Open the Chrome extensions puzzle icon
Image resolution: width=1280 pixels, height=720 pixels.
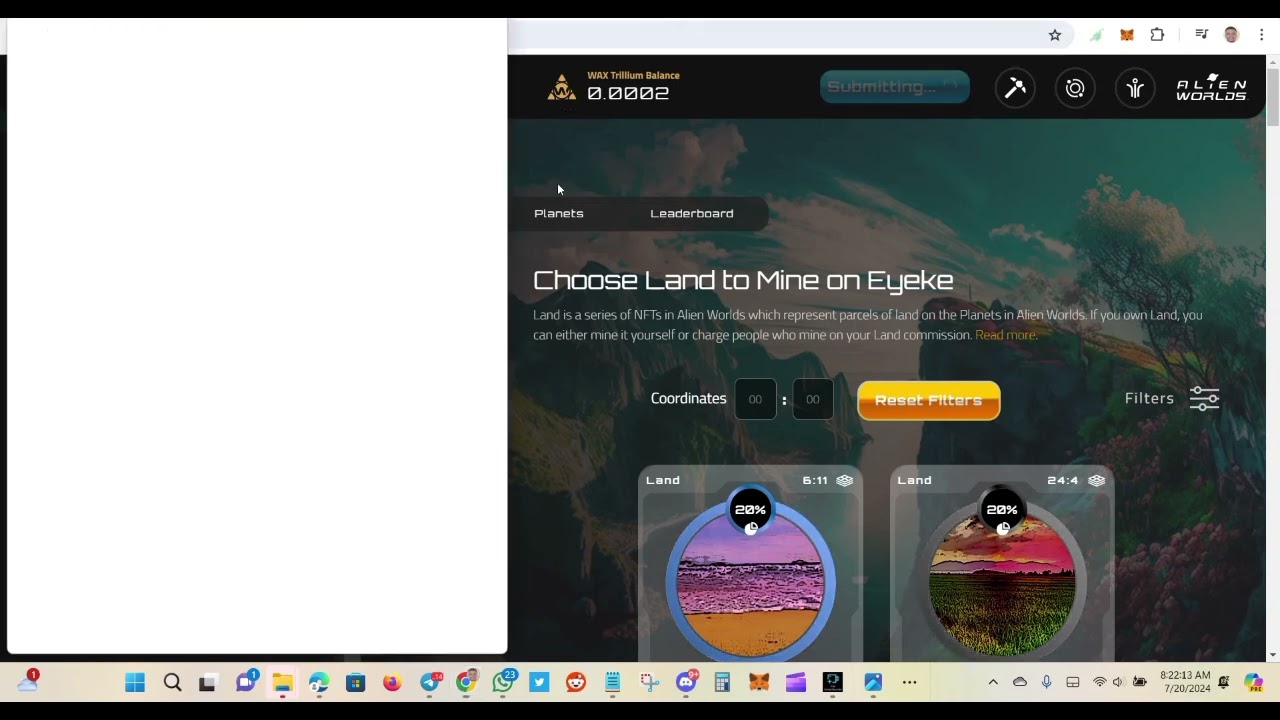(1157, 35)
